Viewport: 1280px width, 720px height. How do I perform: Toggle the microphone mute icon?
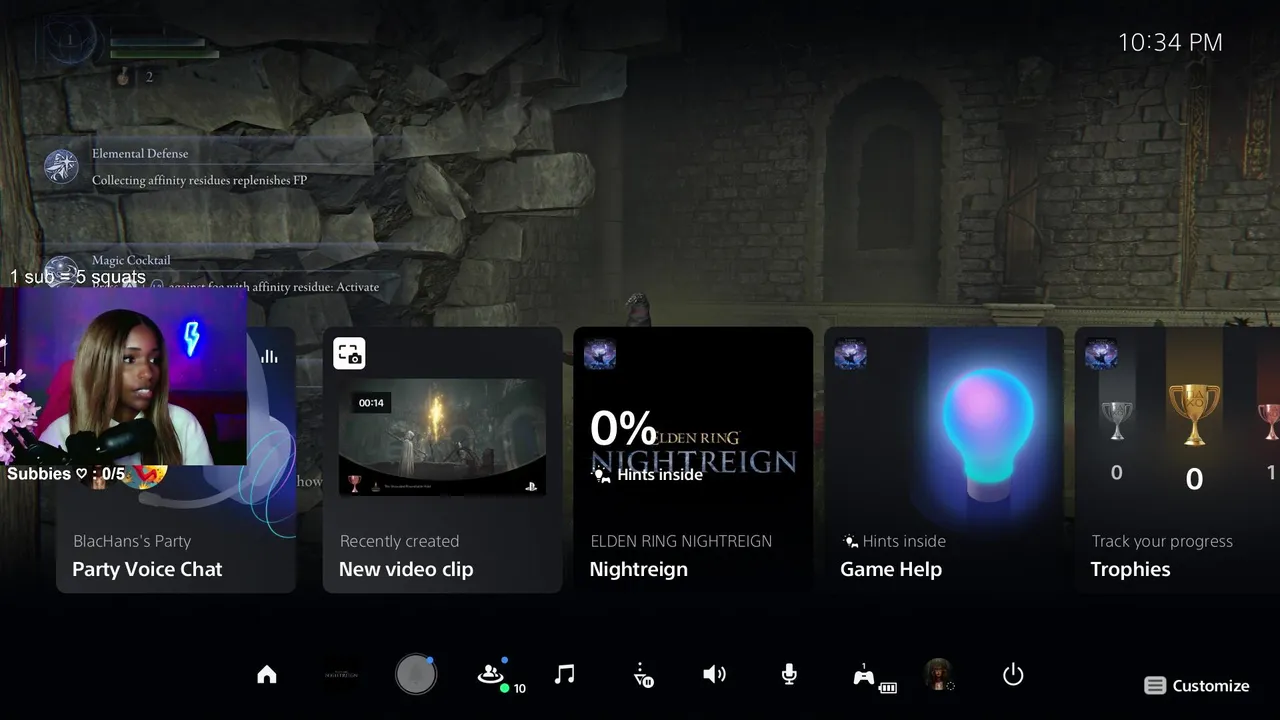[789, 675]
